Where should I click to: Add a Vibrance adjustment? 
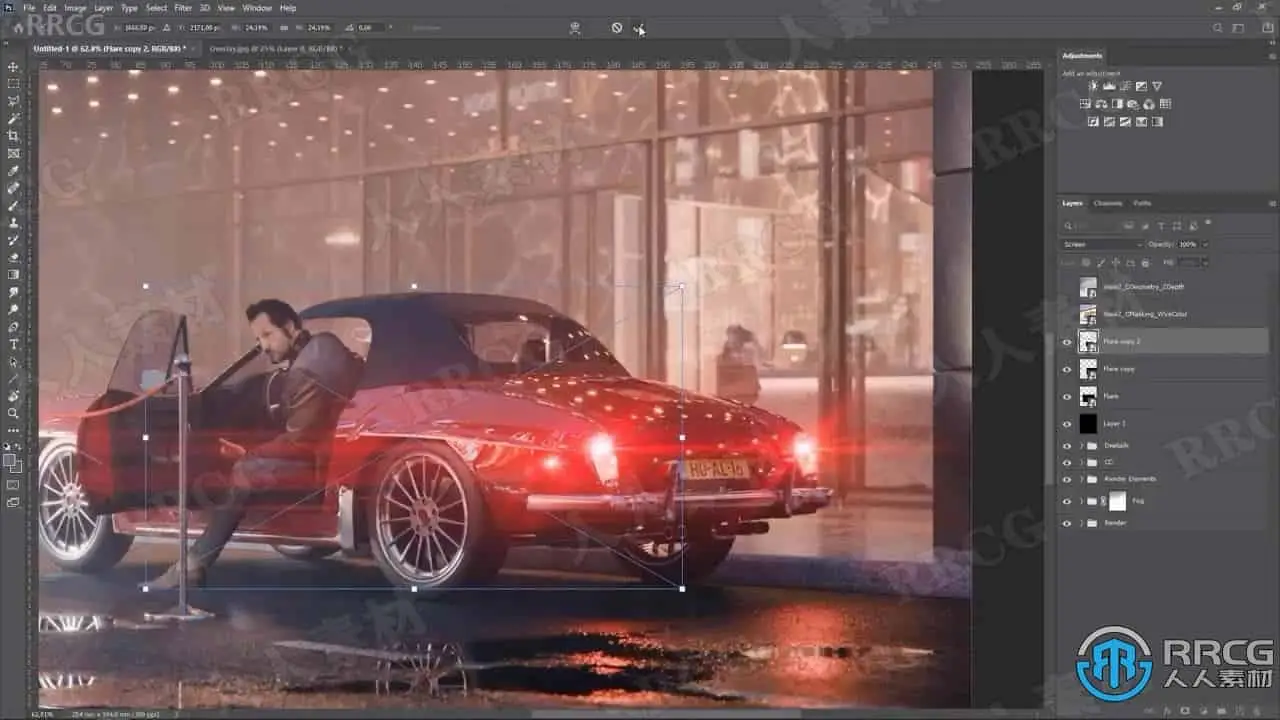coord(1157,87)
